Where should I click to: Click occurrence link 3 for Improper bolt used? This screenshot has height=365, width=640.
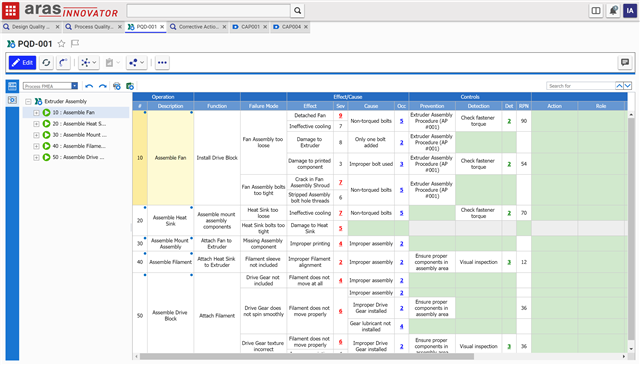[x=402, y=164]
